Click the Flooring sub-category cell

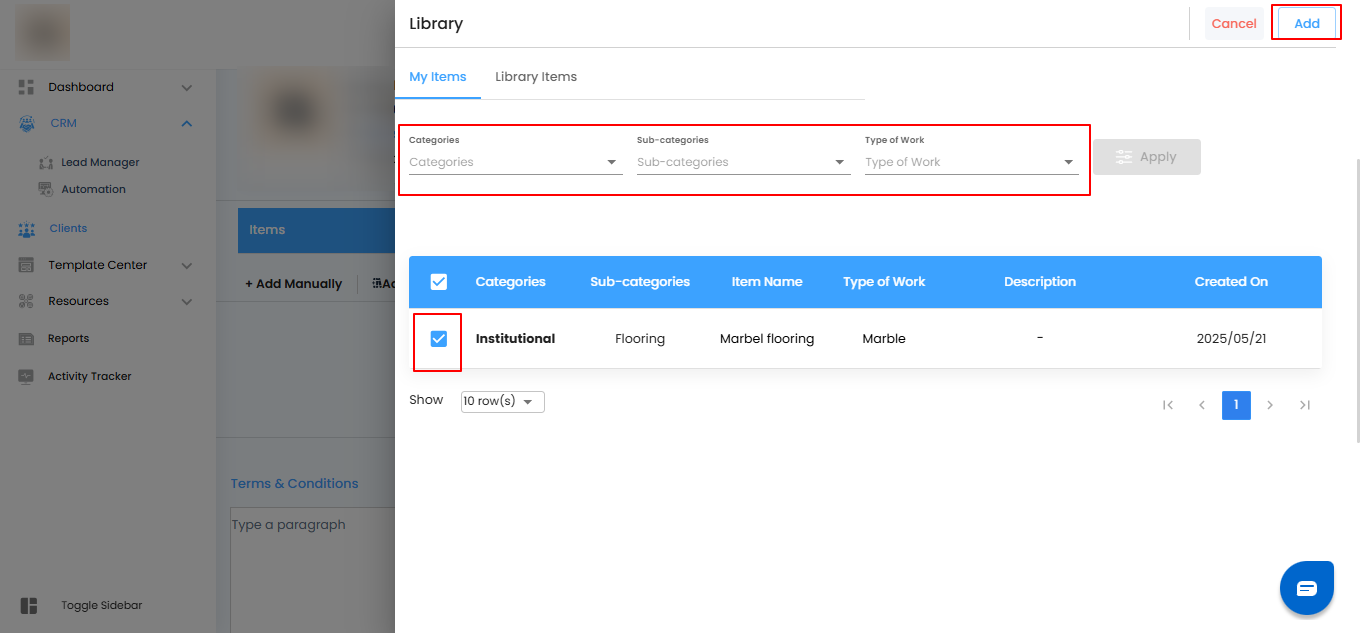tap(640, 339)
